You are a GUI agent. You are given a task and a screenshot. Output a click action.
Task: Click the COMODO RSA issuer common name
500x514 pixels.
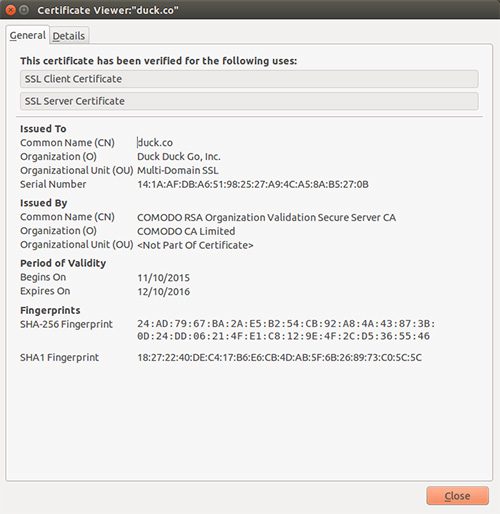coord(266,217)
